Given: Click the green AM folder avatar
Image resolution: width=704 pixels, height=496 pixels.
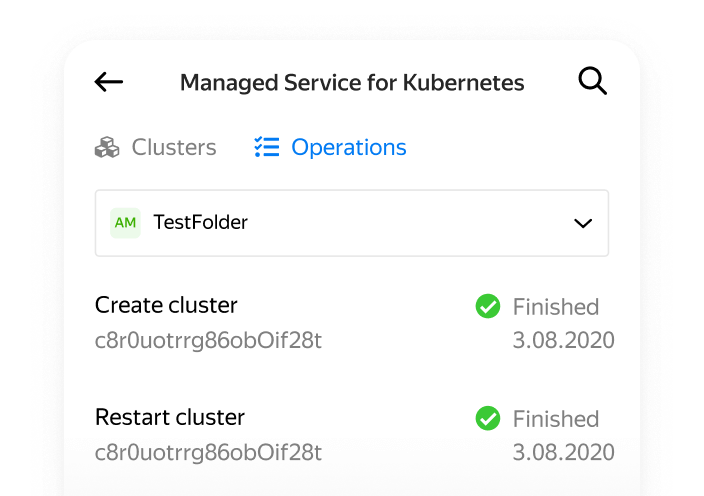Looking at the screenshot, I should click(125, 223).
